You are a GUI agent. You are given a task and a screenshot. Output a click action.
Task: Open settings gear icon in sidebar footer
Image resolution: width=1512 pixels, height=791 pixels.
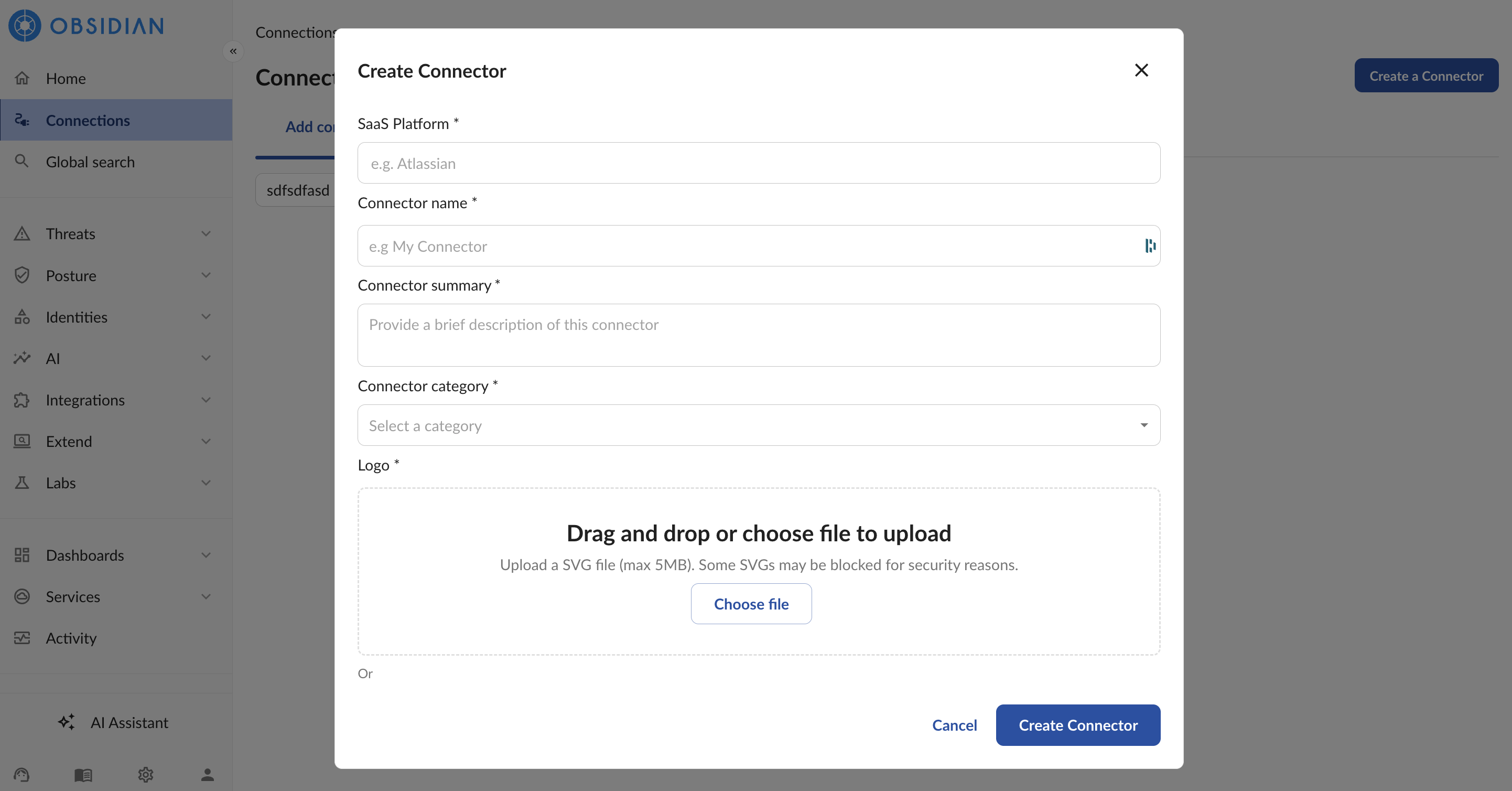pos(146,775)
